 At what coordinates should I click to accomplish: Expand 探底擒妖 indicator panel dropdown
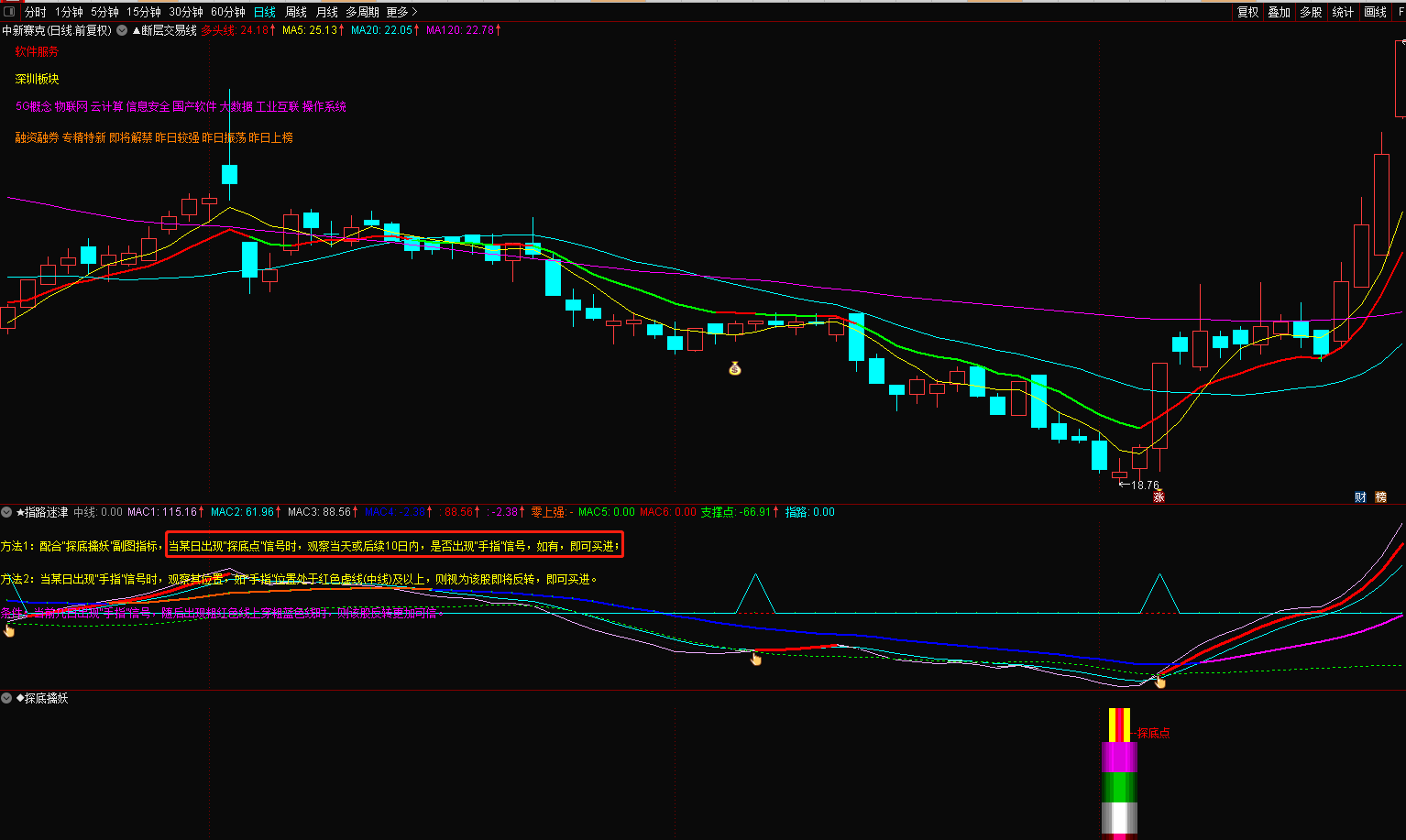coord(6,698)
